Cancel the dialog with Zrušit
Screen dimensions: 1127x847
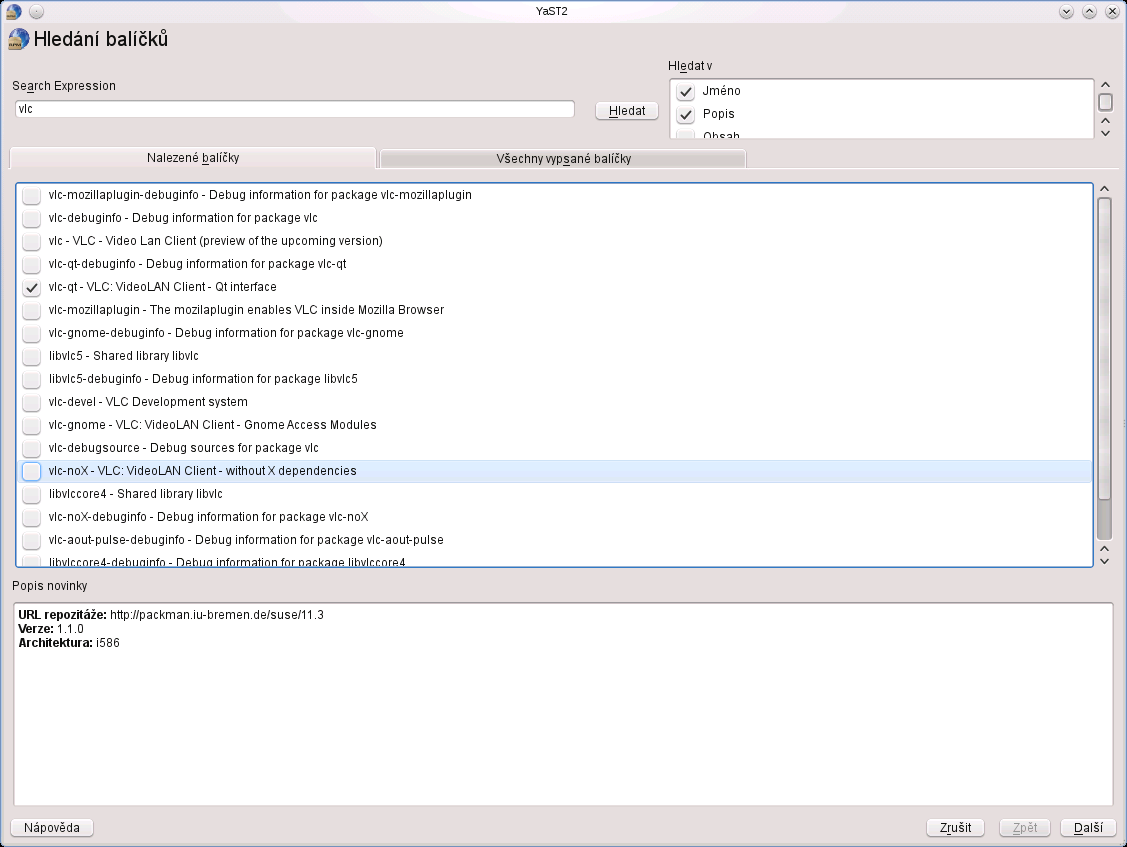(x=955, y=828)
